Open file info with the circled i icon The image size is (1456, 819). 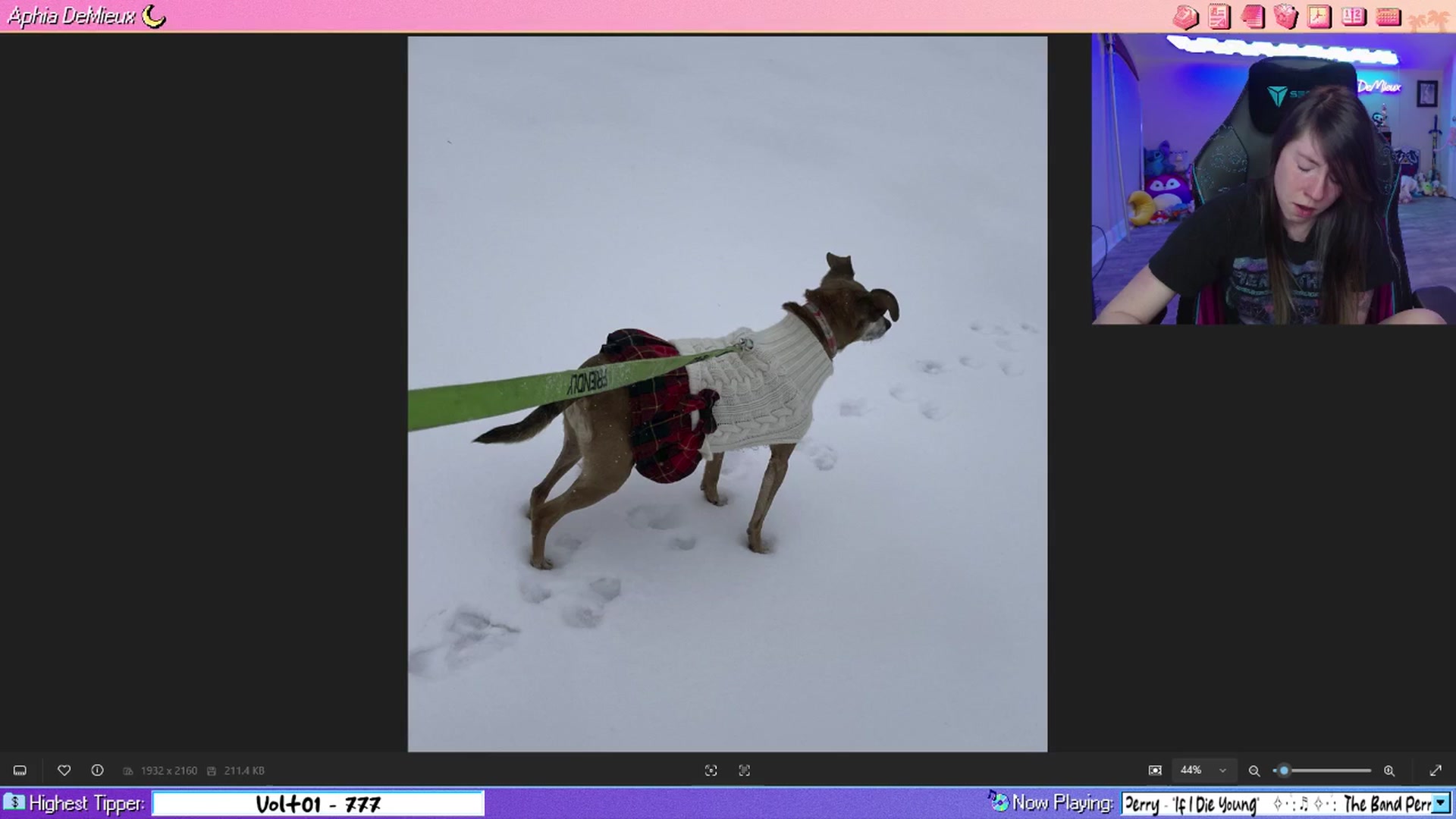pyautogui.click(x=97, y=770)
